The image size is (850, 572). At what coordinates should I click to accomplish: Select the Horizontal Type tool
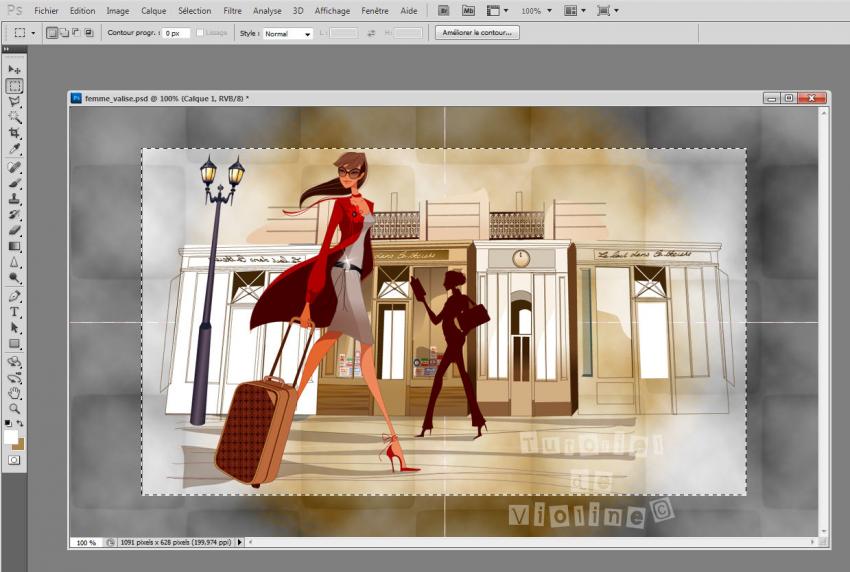click(15, 312)
